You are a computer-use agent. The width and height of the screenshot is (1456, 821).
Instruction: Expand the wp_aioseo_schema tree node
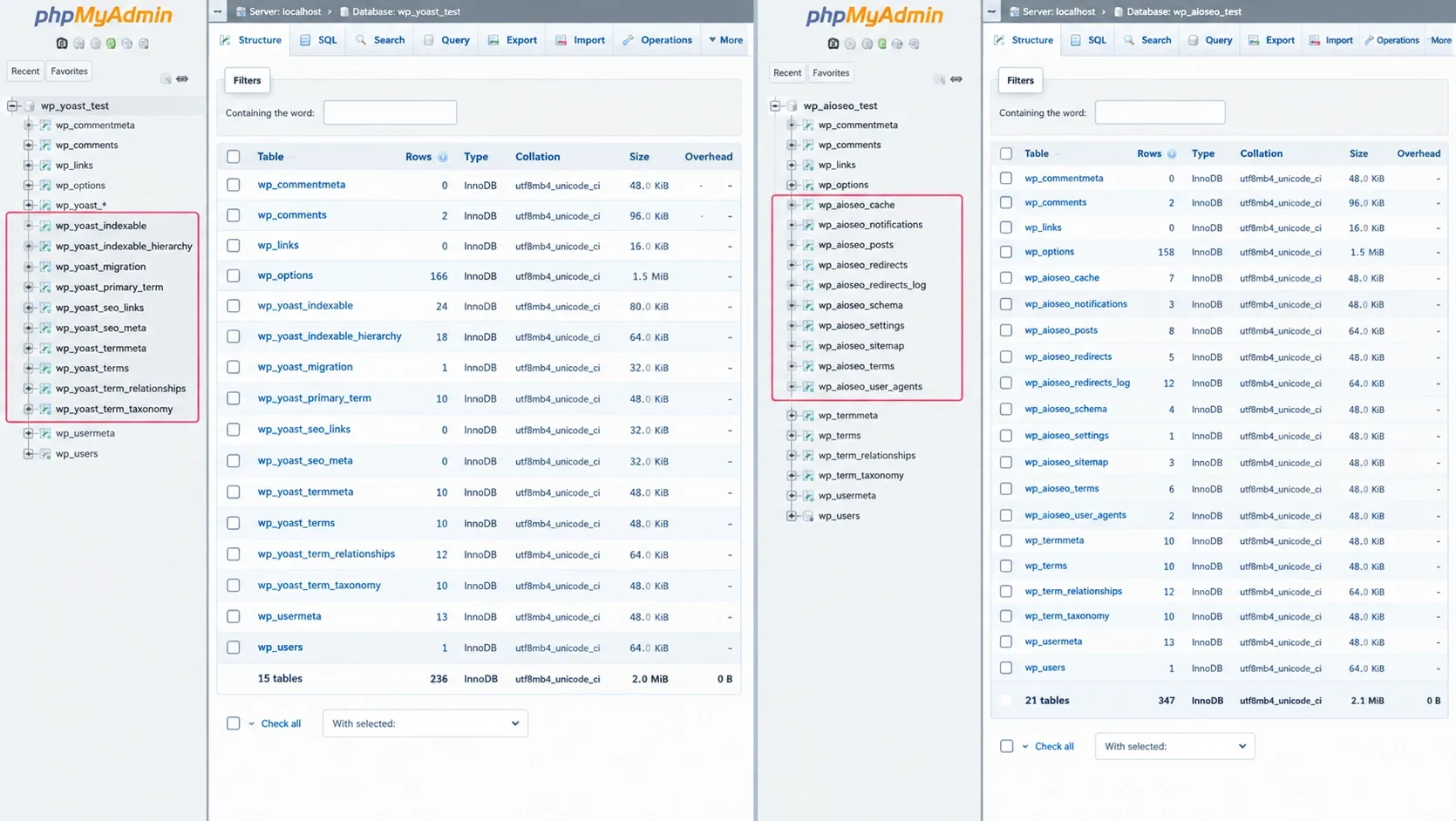(x=792, y=305)
